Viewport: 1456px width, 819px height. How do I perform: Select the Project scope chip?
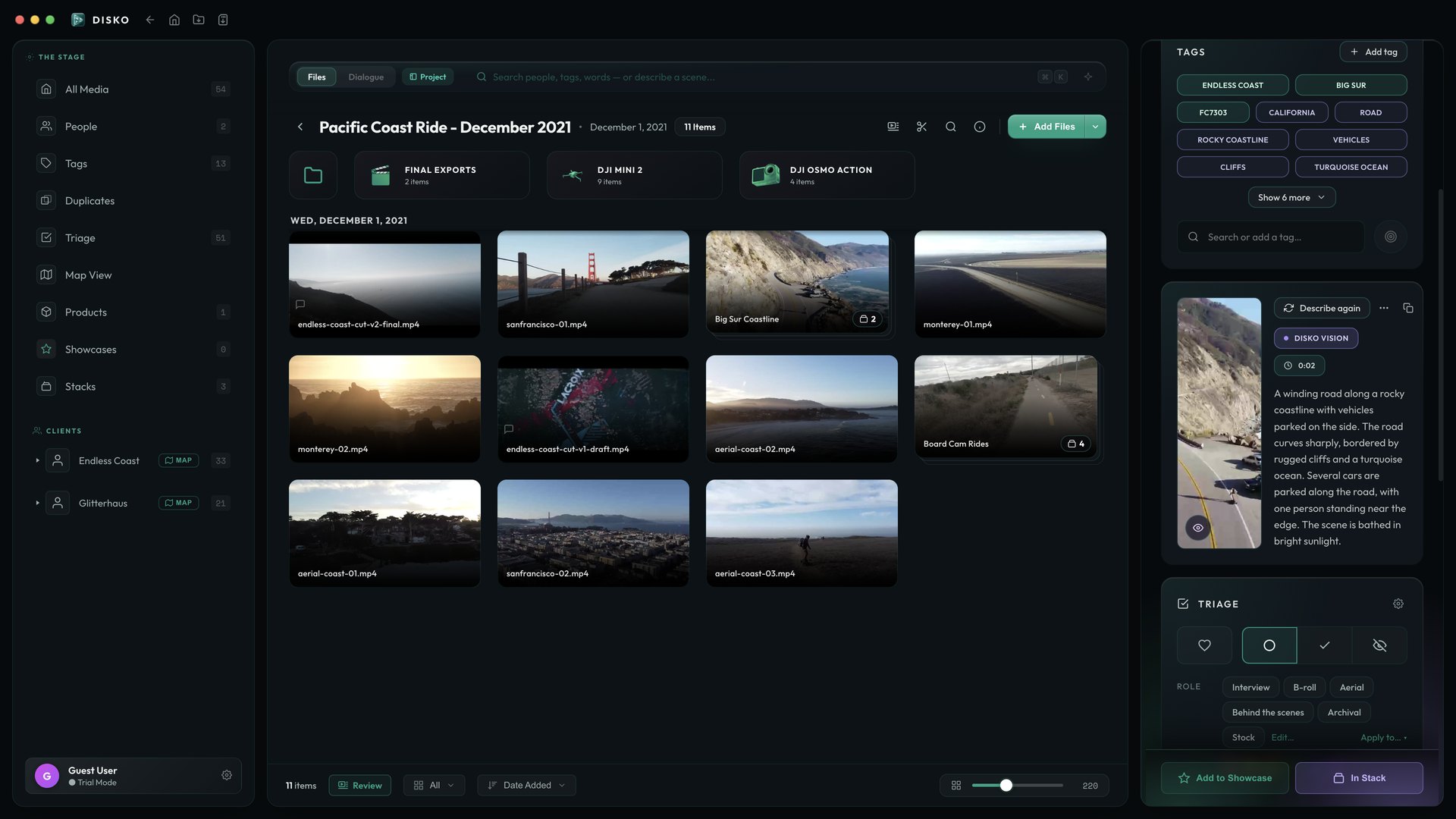[x=428, y=77]
